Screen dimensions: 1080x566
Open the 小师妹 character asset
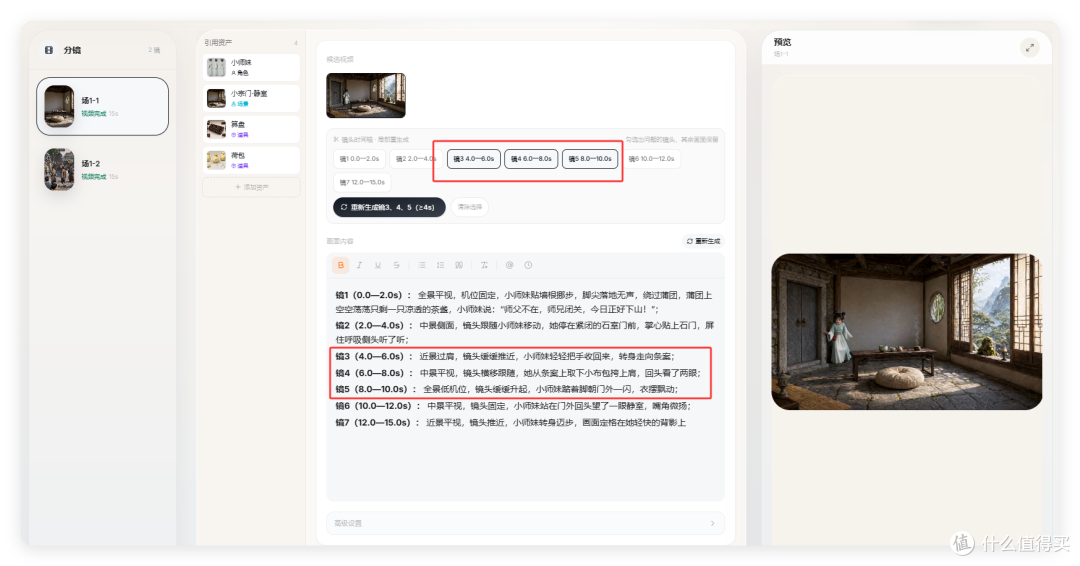(251, 67)
